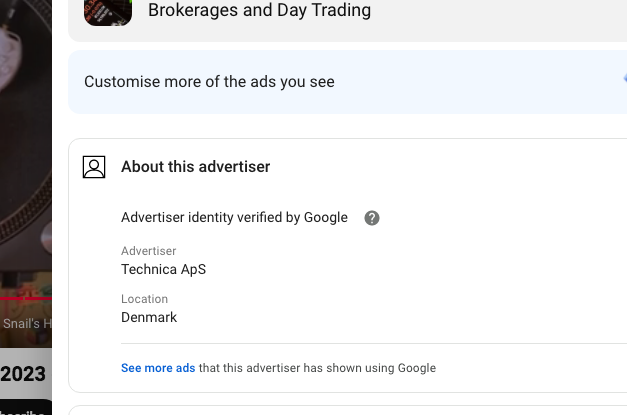The image size is (627, 415).
Task: Click the Brokerages and Day Trading thumbnail image
Action: (108, 12)
